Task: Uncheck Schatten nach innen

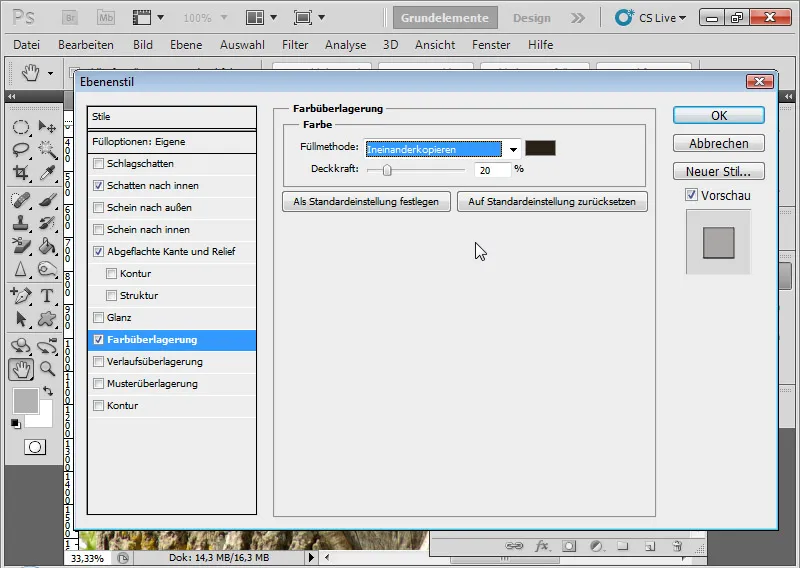Action: 98,186
